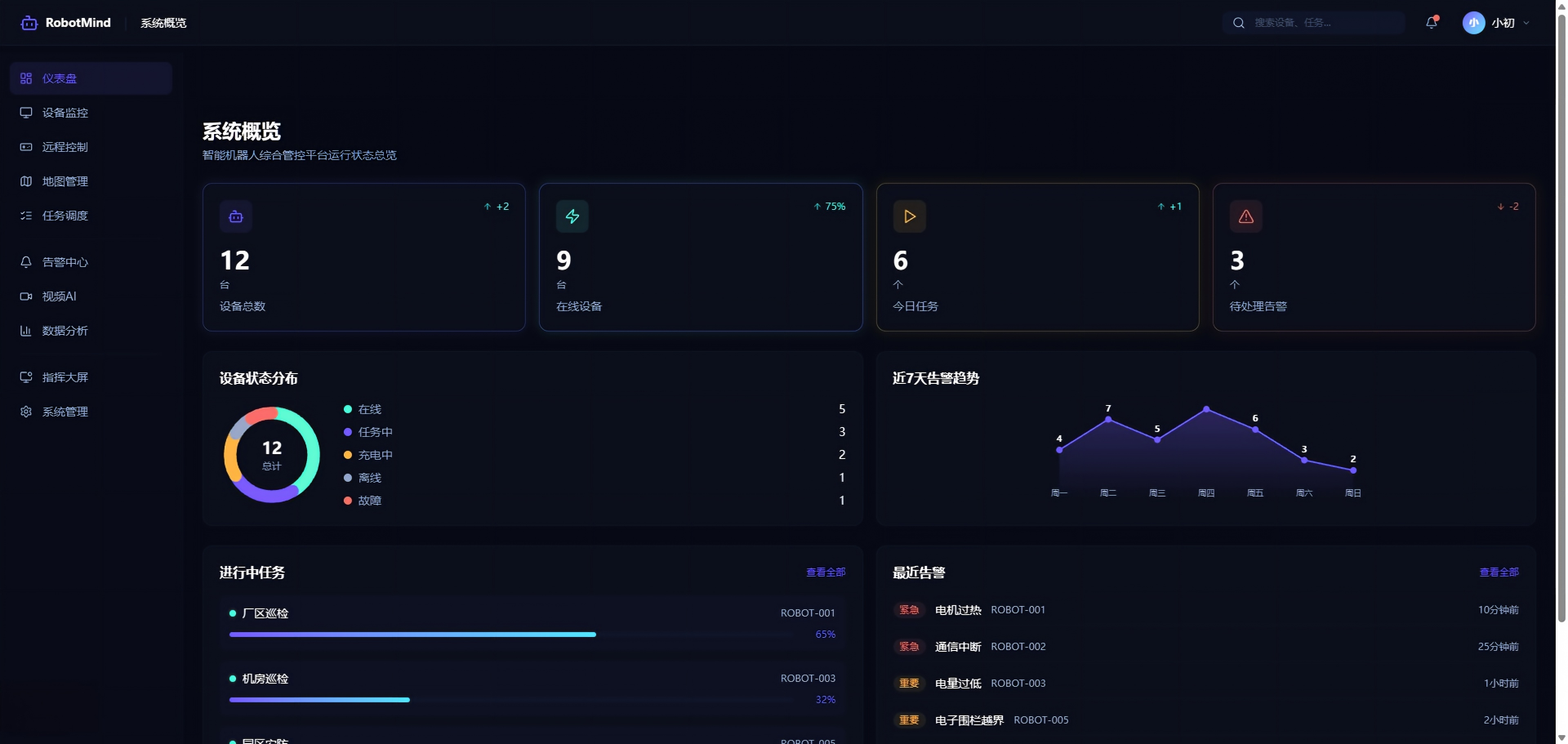Viewport: 1568px width, 744px height.
Task: Open the notification bell in the header
Action: [1432, 23]
